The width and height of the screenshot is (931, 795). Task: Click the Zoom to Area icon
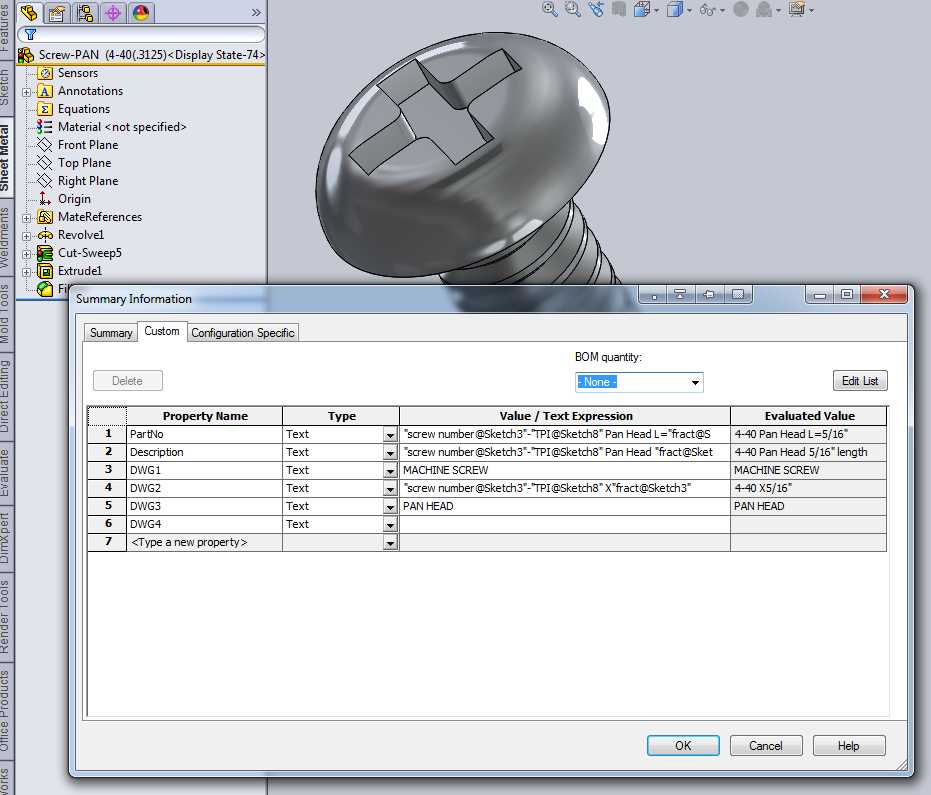click(x=573, y=9)
